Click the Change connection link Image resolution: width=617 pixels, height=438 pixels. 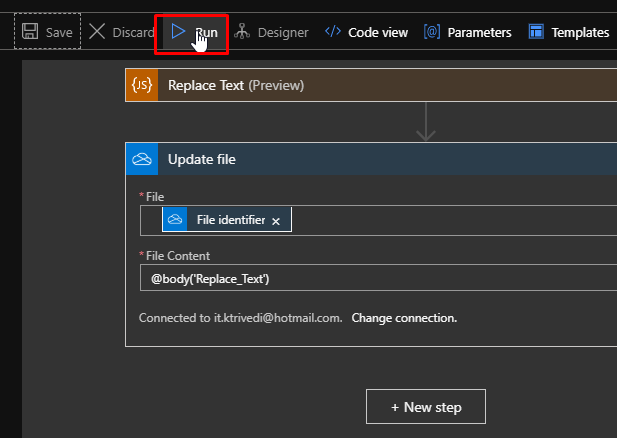404,318
